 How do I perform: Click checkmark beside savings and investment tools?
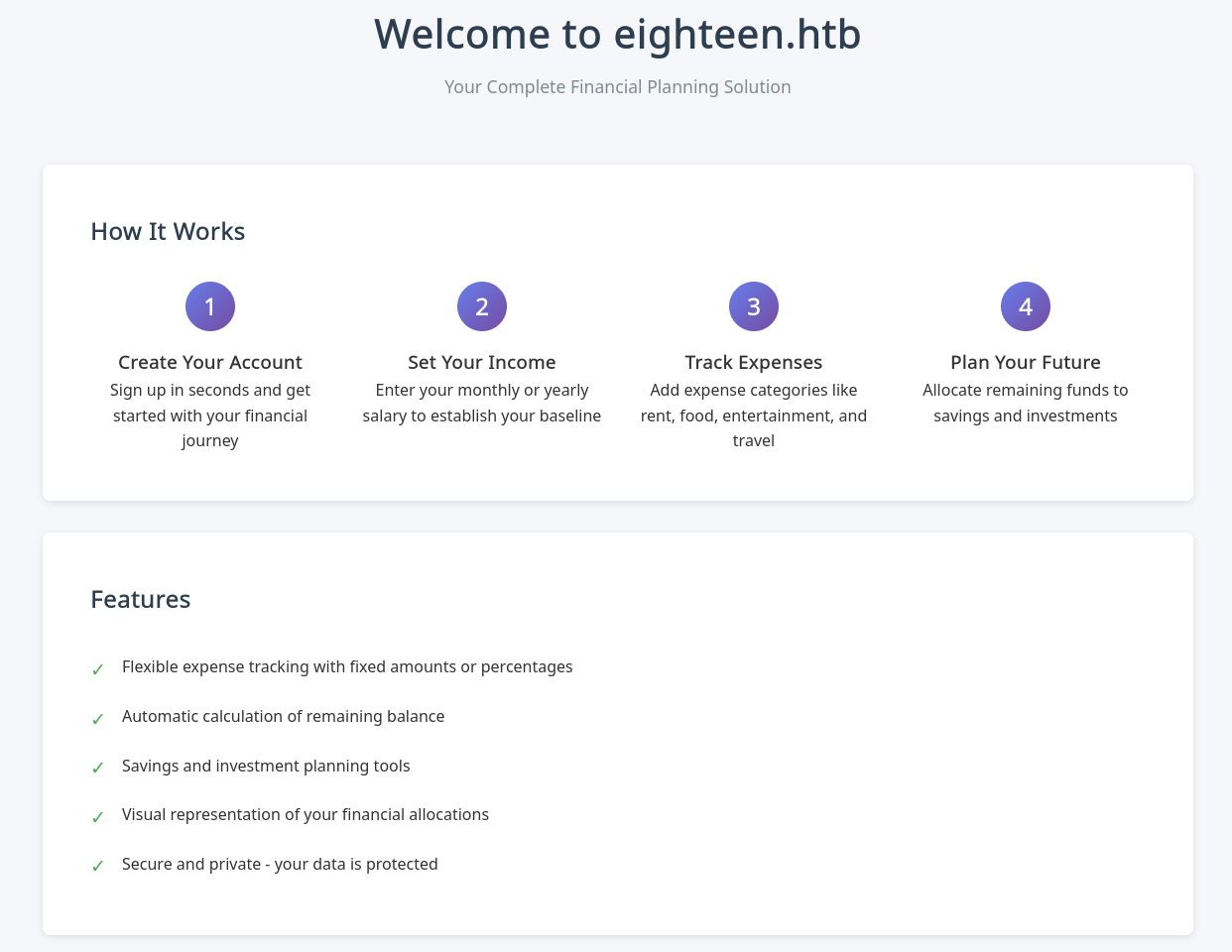pyautogui.click(x=98, y=768)
